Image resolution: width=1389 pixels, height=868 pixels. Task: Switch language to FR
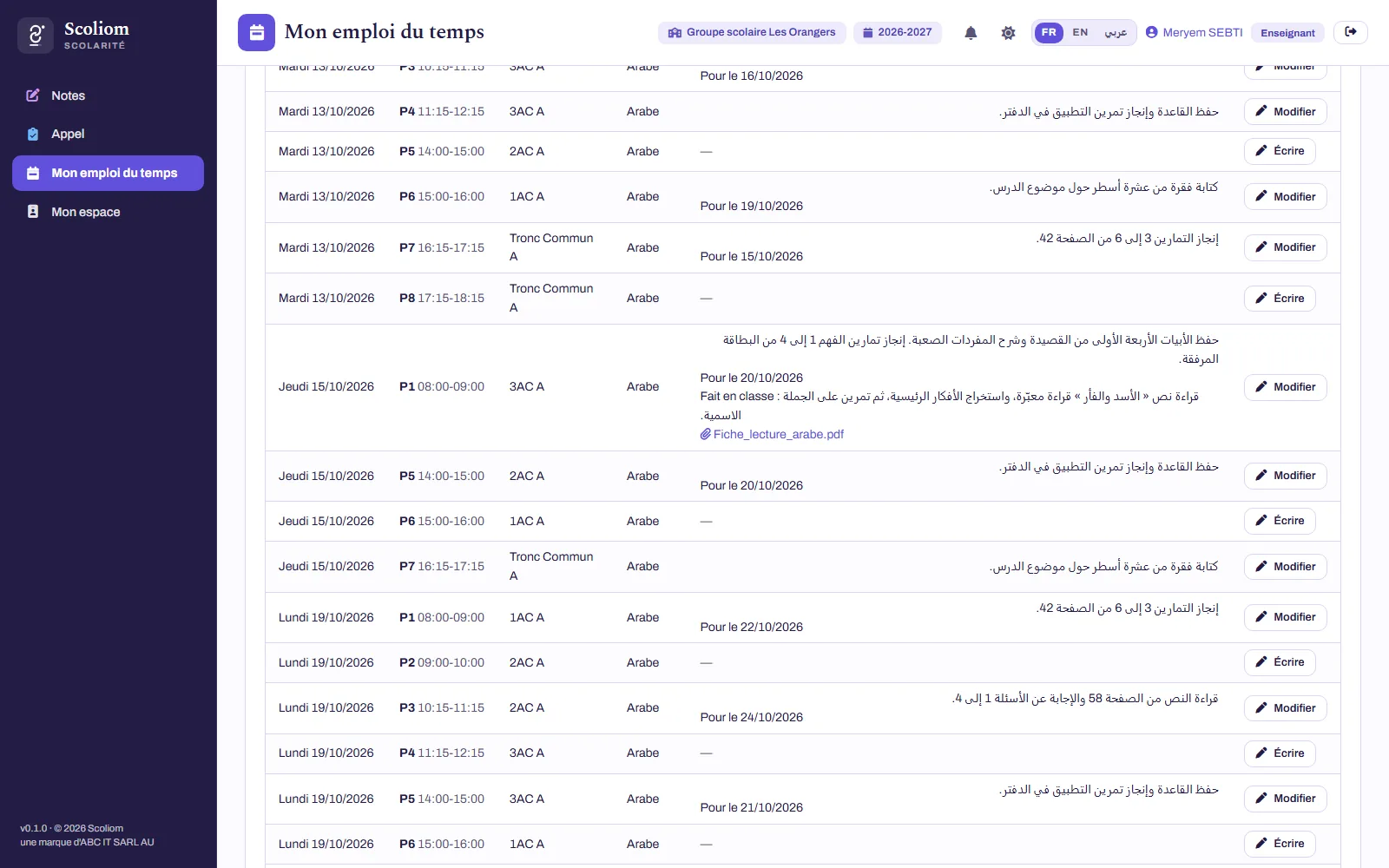(x=1049, y=33)
